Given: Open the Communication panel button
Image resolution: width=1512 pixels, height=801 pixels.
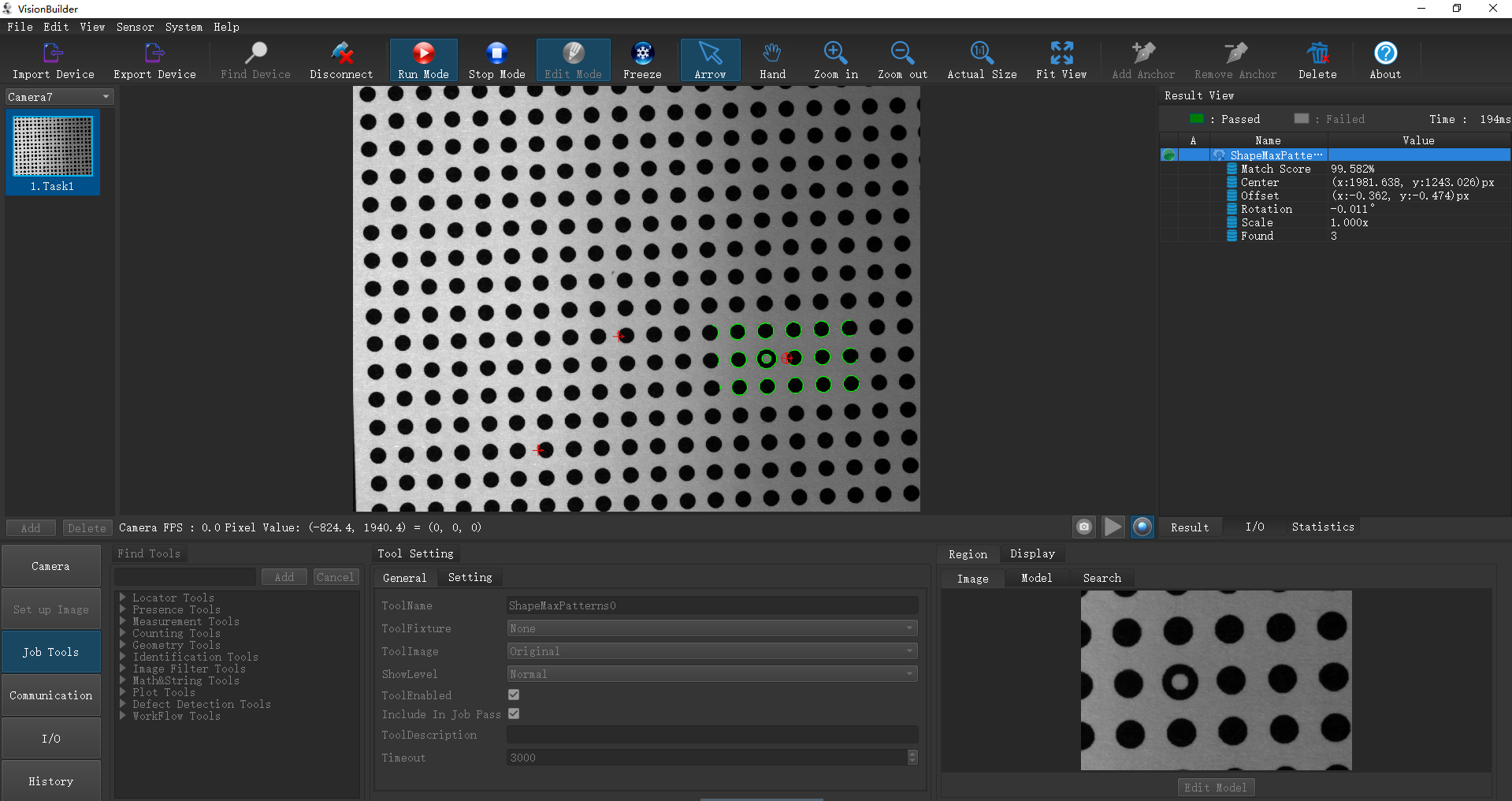Looking at the screenshot, I should 51,695.
